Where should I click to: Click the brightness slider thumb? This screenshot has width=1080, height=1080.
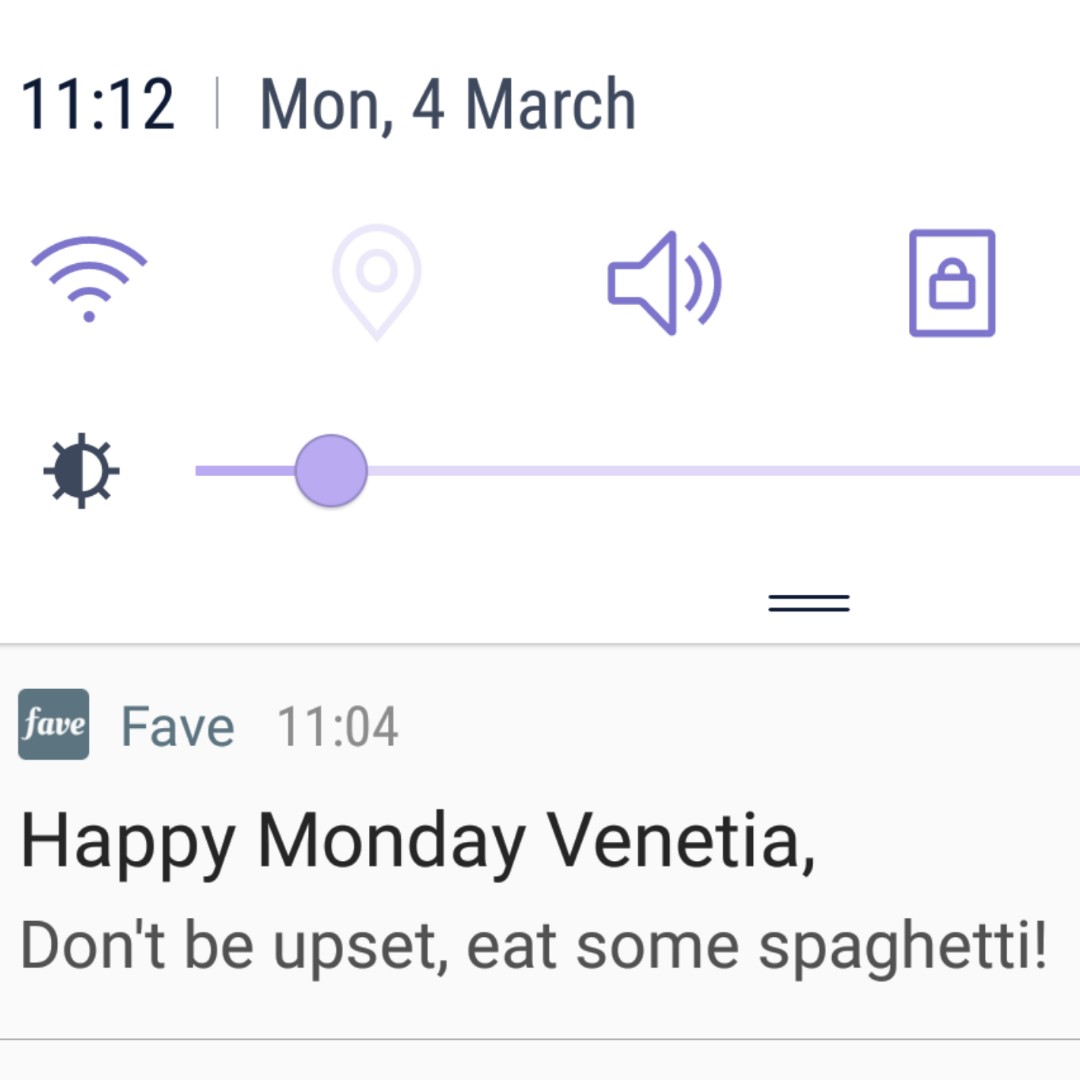click(331, 471)
